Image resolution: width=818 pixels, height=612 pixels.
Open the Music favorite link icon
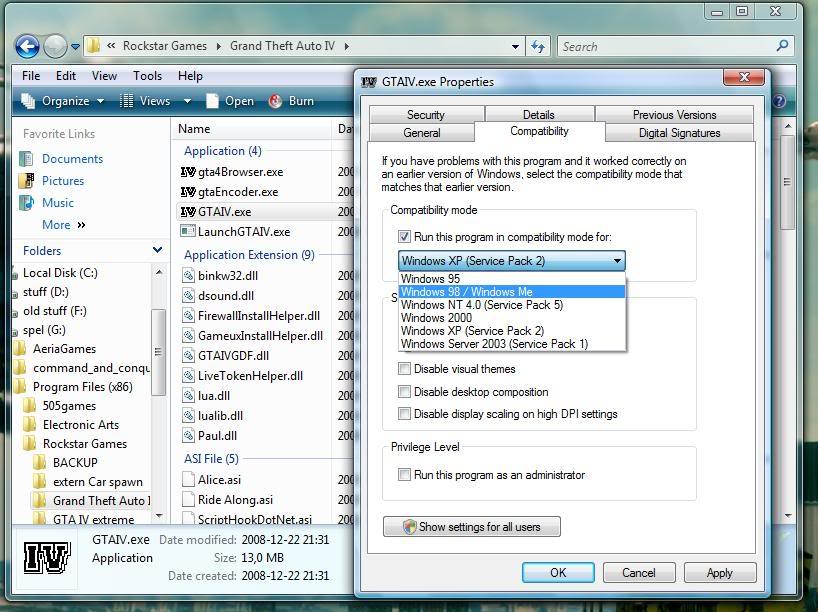click(26, 203)
